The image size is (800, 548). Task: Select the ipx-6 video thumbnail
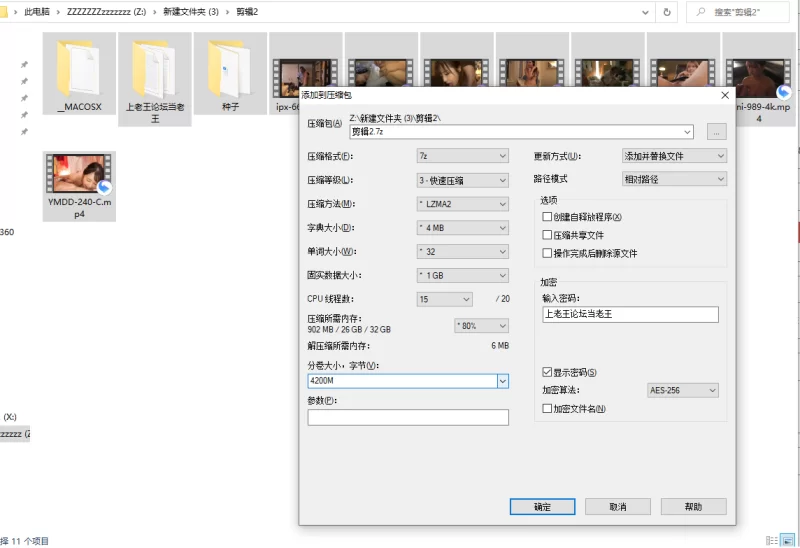tap(284, 73)
